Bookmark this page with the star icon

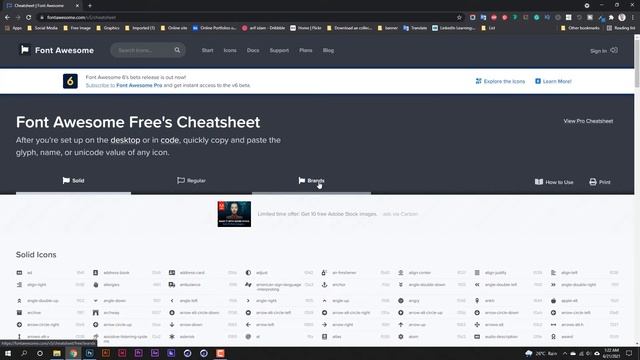459,18
